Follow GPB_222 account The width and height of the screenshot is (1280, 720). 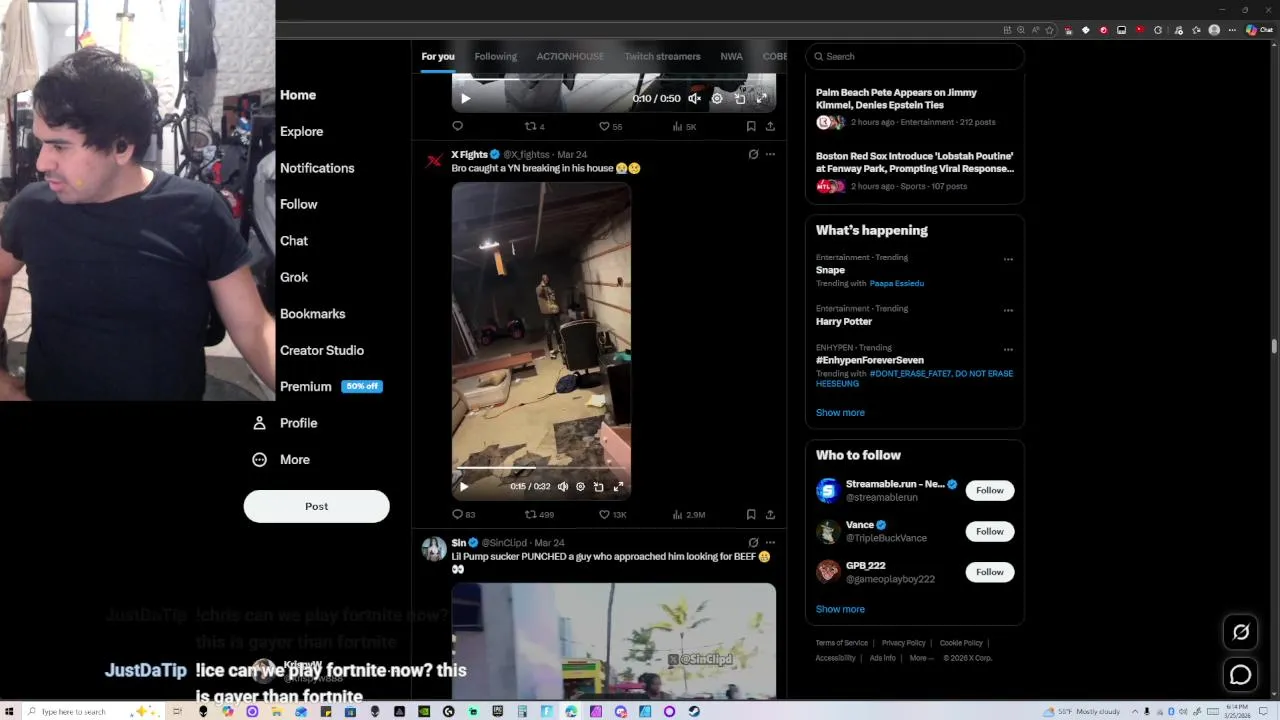[x=989, y=572]
